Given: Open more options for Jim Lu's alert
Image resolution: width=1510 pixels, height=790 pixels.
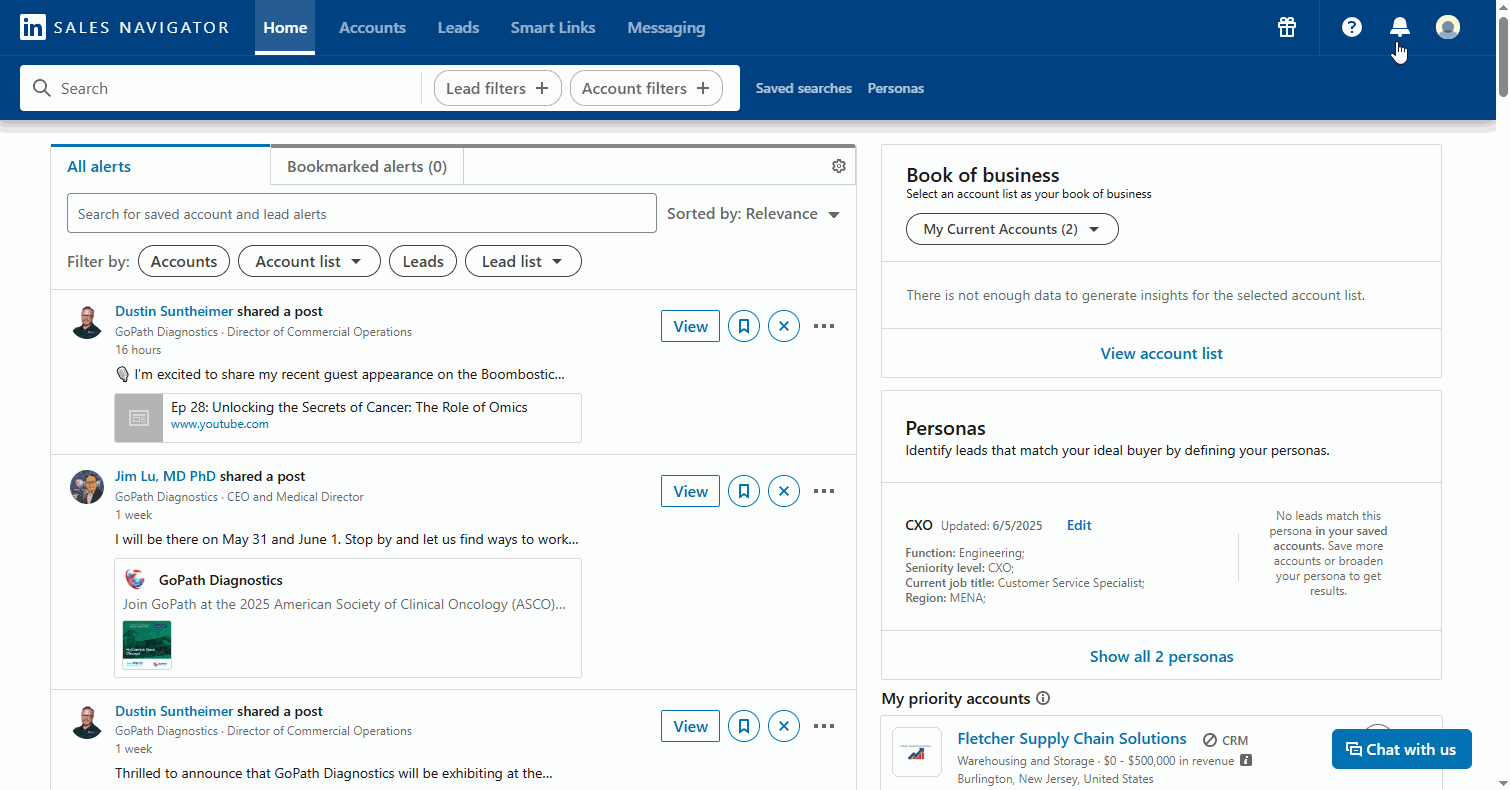Looking at the screenshot, I should (x=824, y=491).
